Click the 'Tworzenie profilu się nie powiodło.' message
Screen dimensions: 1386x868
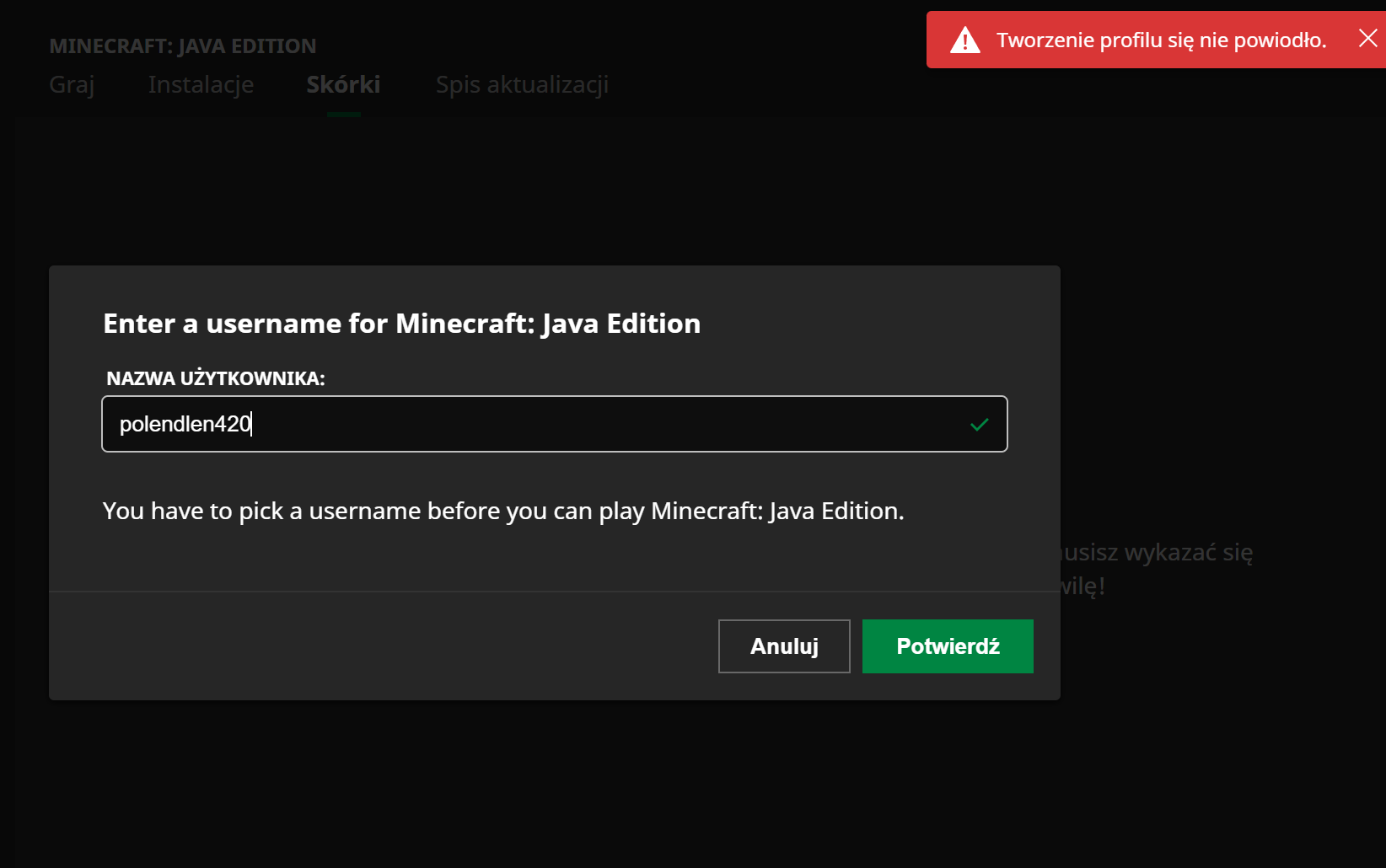[1161, 40]
